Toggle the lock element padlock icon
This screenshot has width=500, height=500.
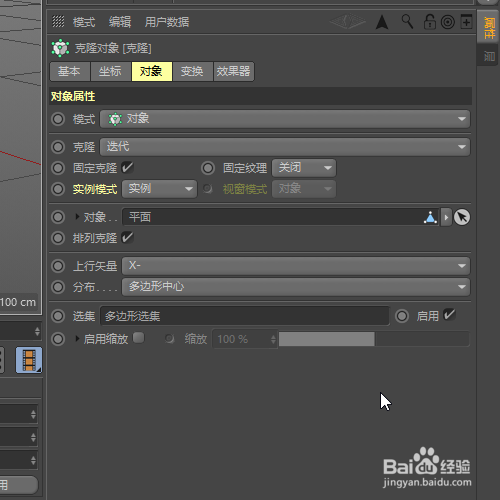coord(430,22)
